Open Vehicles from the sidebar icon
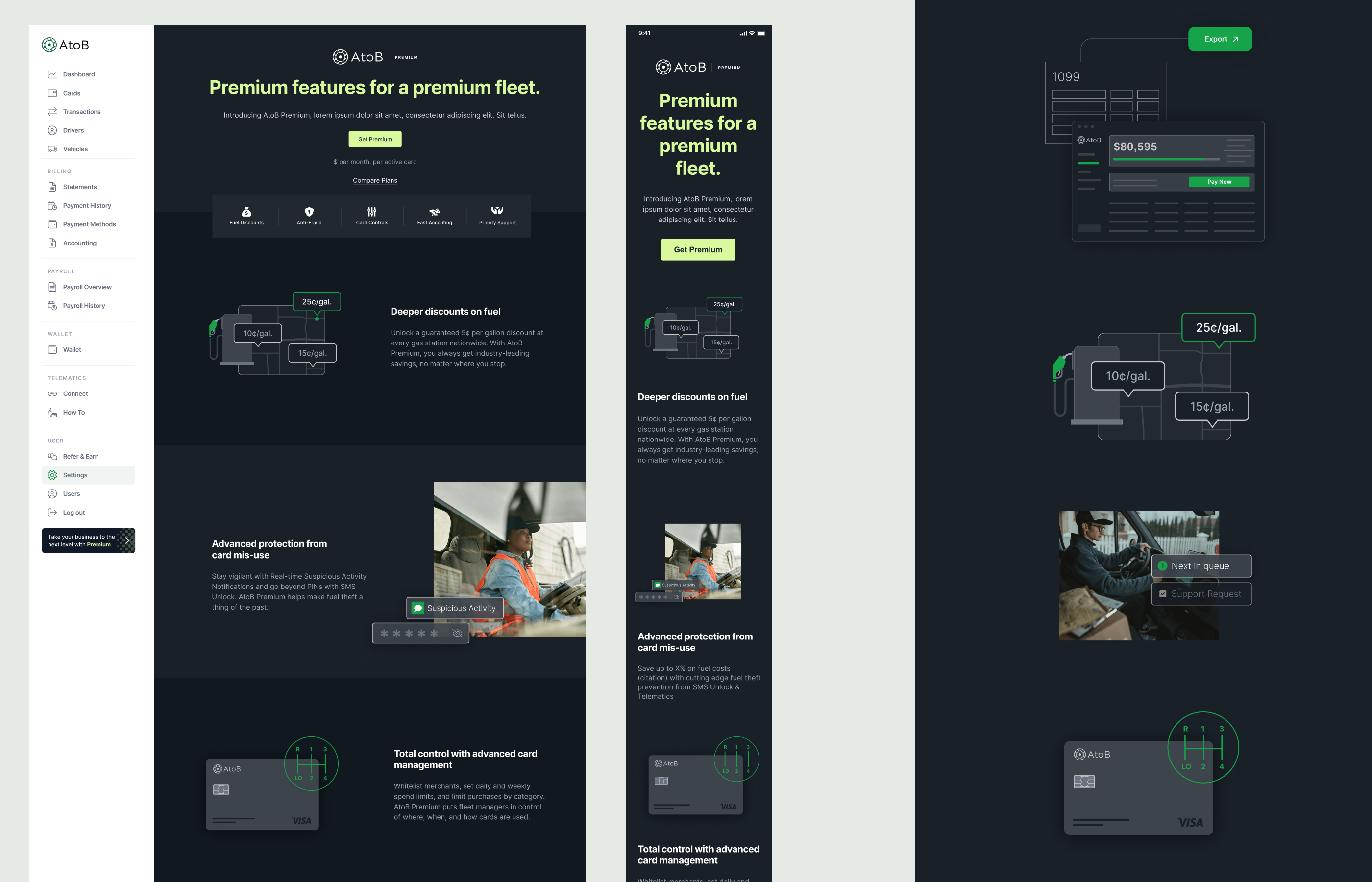This screenshot has width=1372, height=882. click(53, 149)
